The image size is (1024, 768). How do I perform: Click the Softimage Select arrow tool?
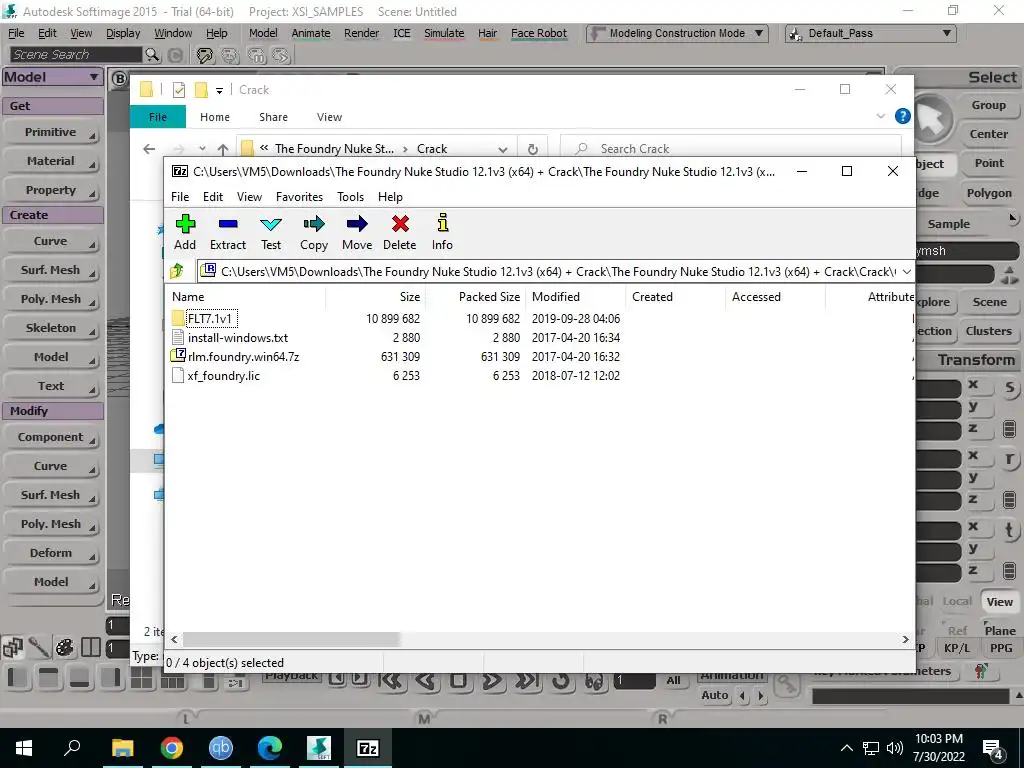coord(931,120)
